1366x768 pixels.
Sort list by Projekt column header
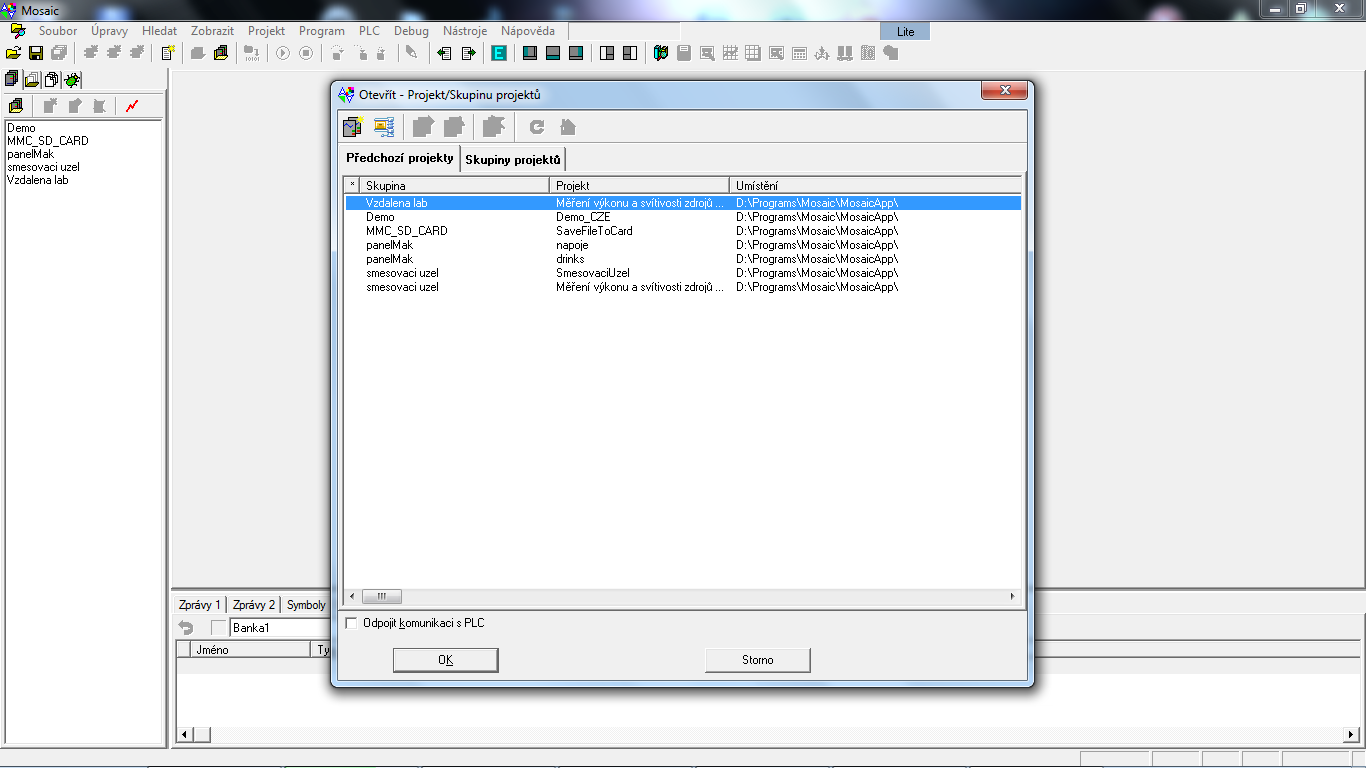tap(639, 185)
